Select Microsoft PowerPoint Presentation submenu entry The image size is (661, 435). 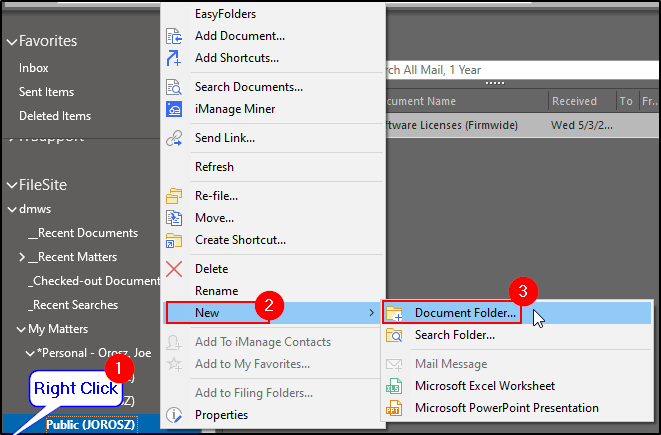507,408
